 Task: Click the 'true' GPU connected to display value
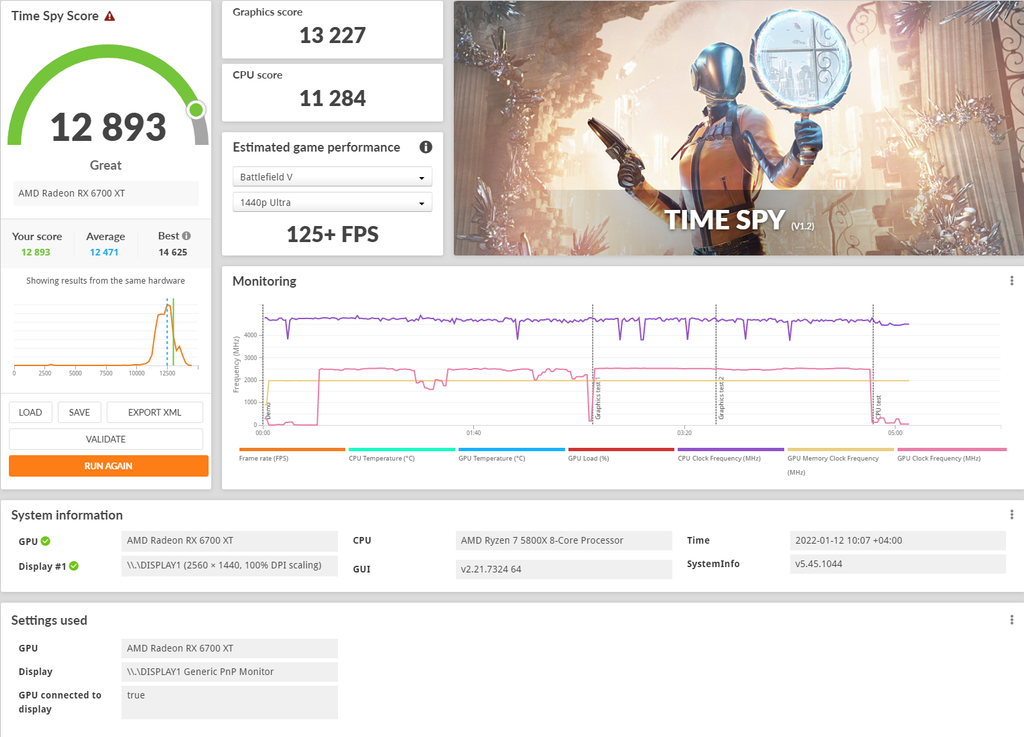[229, 702]
